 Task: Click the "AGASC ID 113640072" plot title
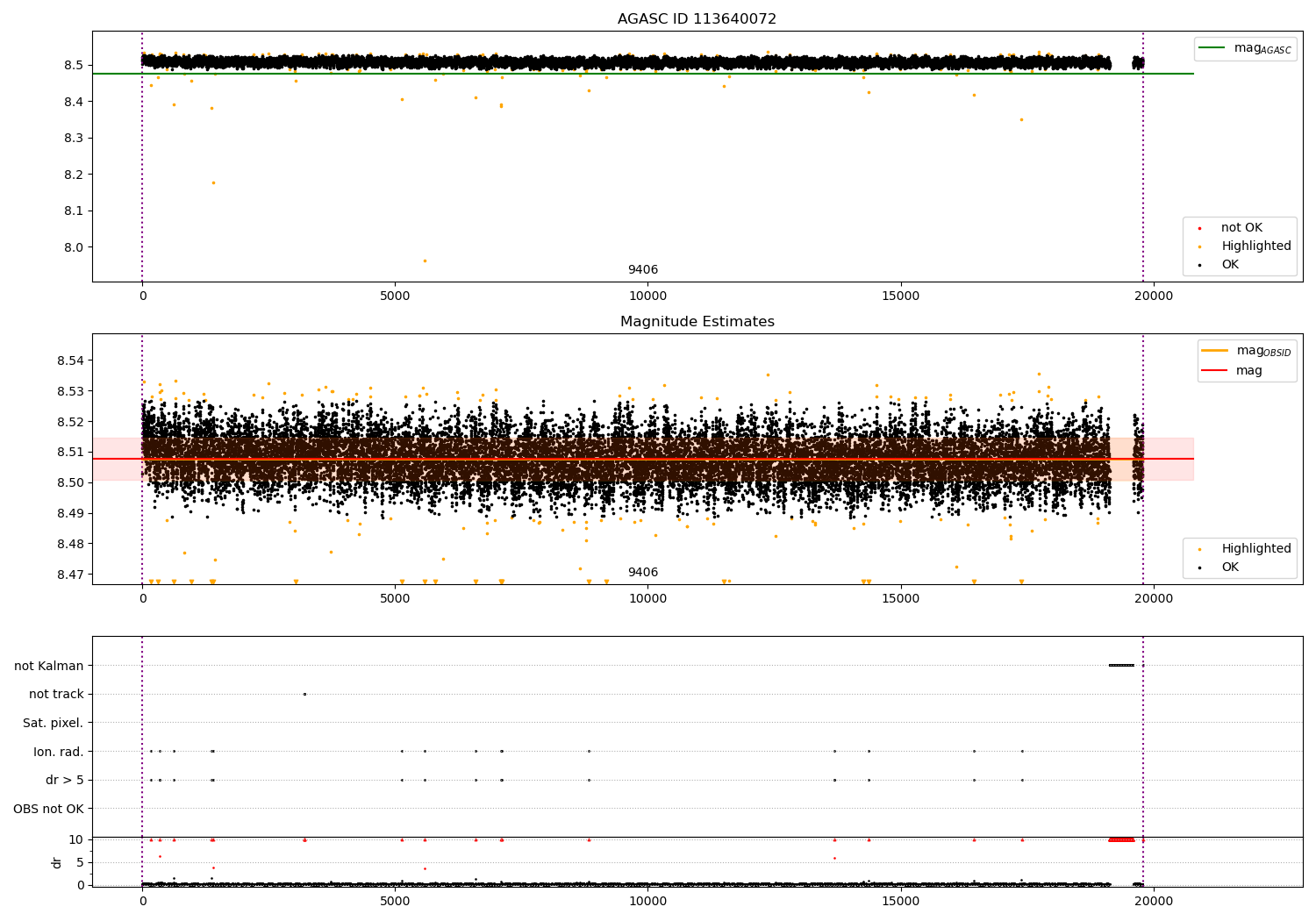[x=697, y=19]
